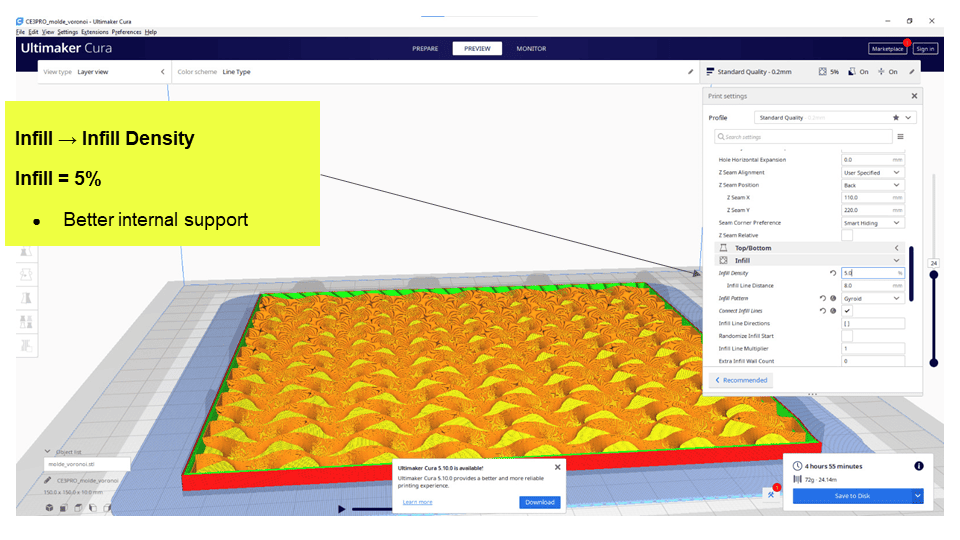The width and height of the screenshot is (960, 540).
Task: Click the star icon beside the profile
Action: coord(896,117)
